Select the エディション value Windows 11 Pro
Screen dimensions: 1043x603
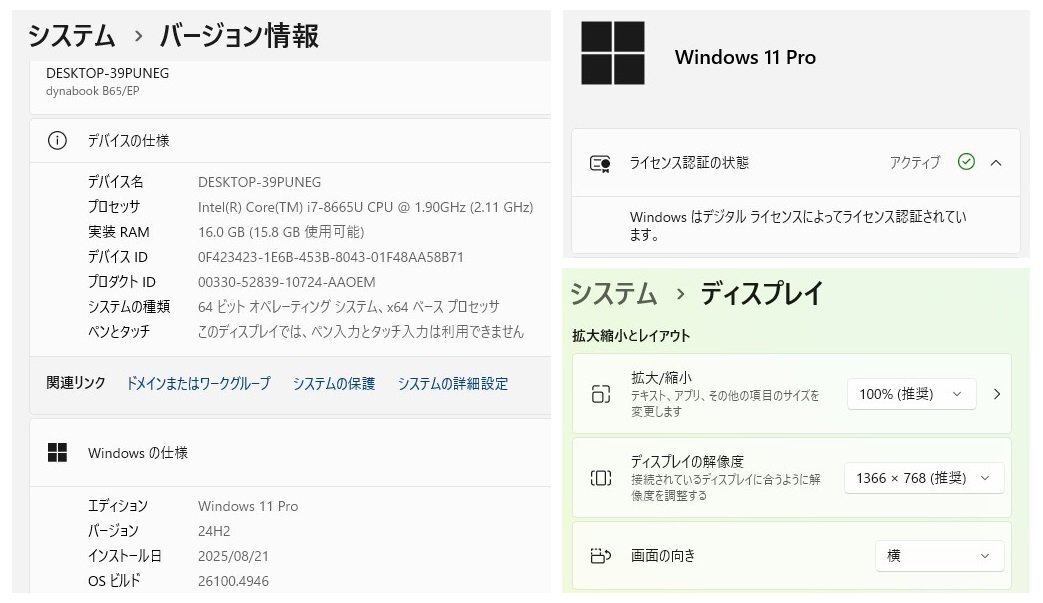(248, 506)
